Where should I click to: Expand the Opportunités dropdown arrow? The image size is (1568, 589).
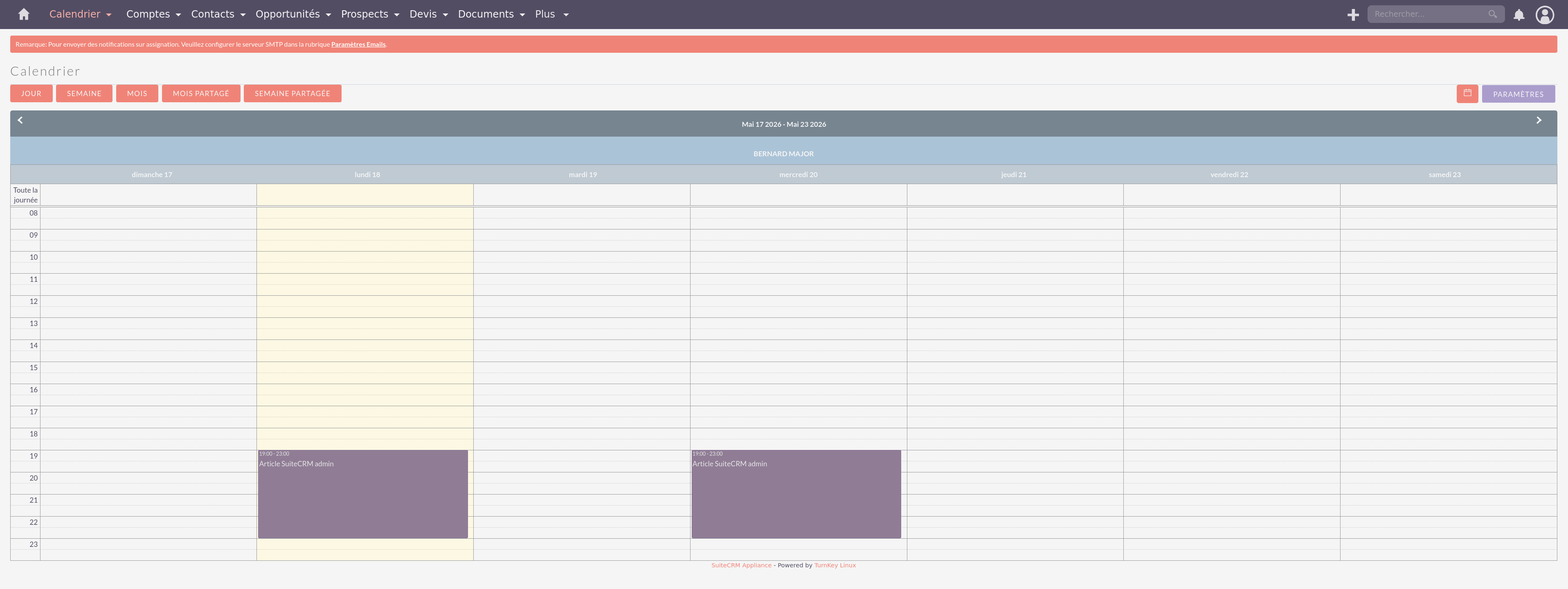(329, 15)
